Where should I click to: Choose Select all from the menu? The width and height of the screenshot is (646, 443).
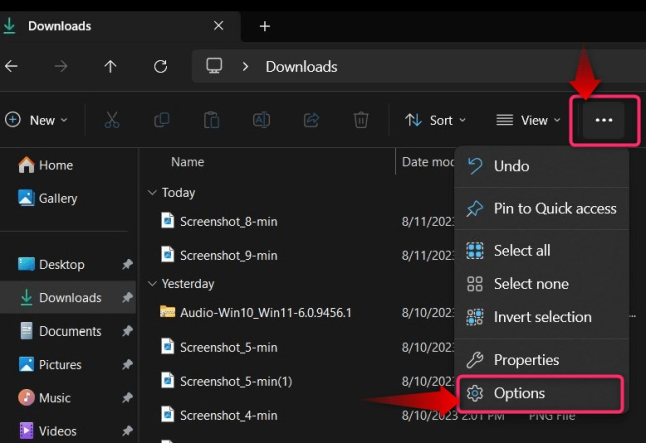click(541, 251)
